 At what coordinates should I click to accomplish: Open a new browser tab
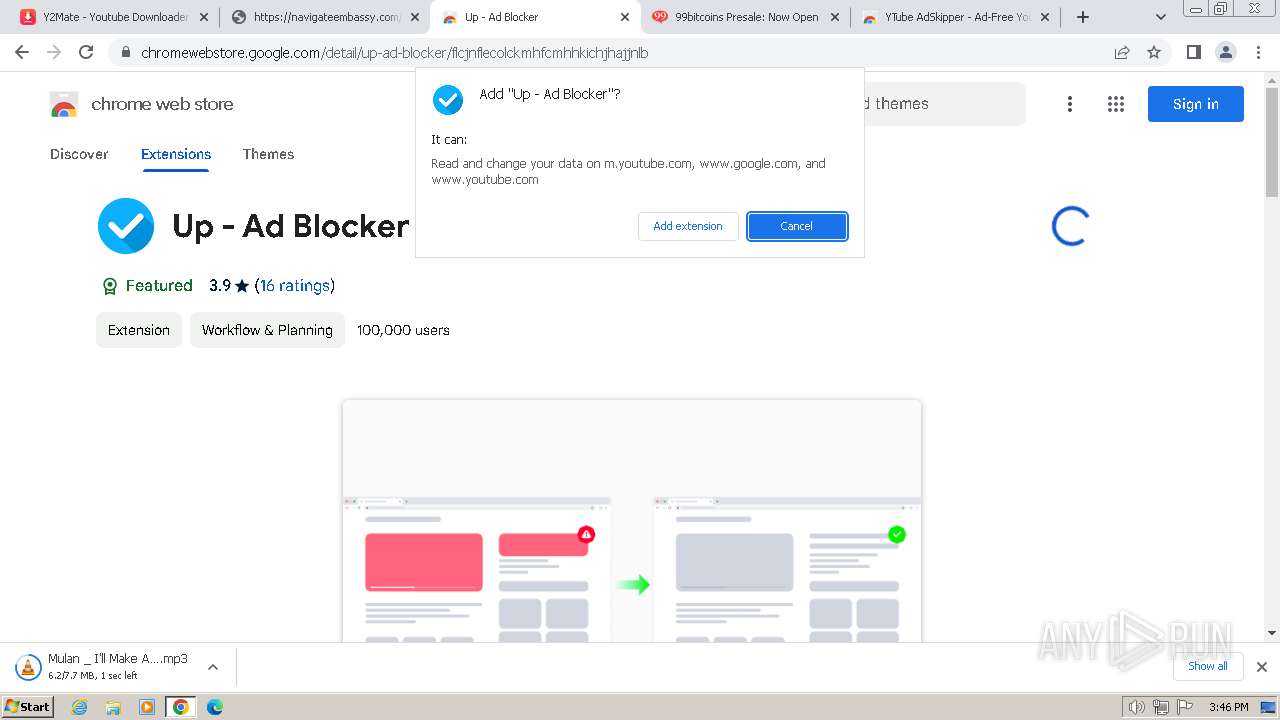(1083, 17)
